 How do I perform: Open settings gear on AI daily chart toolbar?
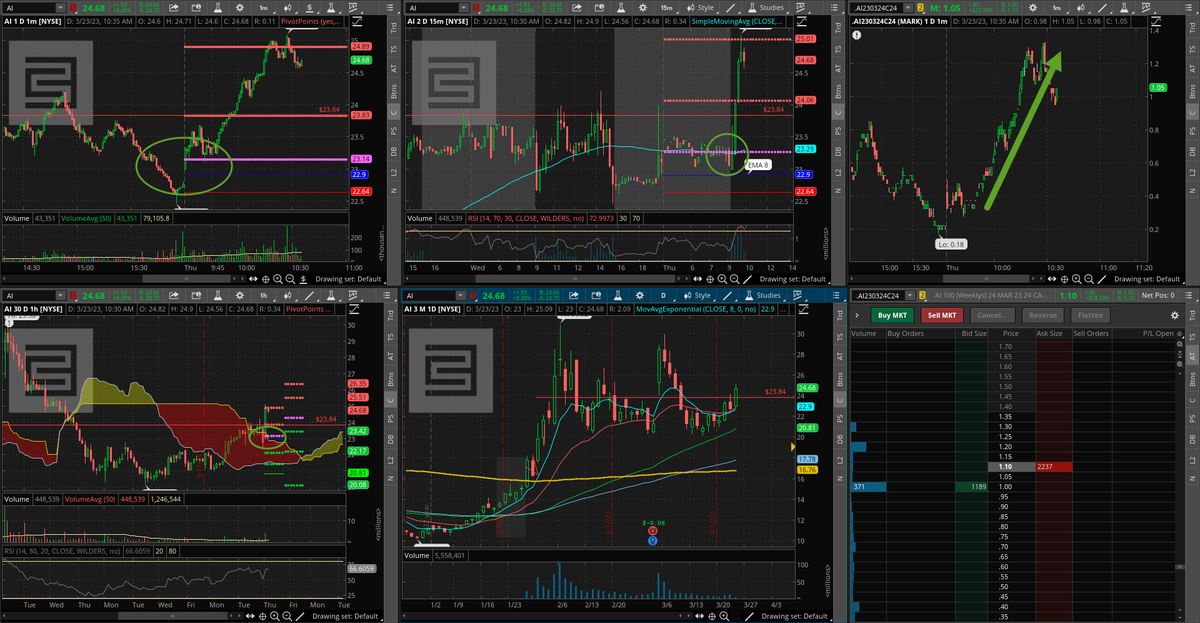[x=639, y=295]
